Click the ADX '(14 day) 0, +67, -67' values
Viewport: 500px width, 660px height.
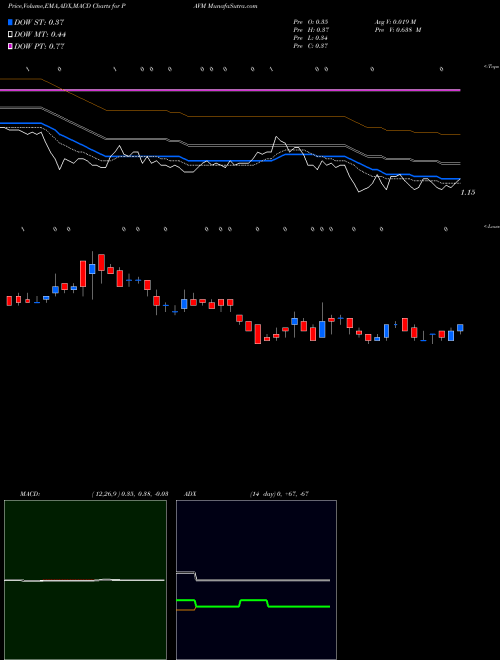pyautogui.click(x=279, y=494)
